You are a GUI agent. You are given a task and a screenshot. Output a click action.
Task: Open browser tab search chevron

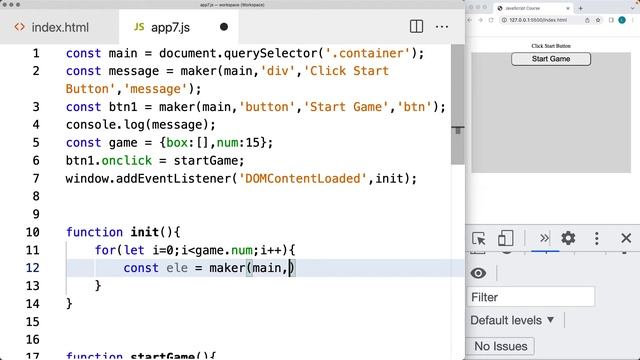tap(632, 8)
